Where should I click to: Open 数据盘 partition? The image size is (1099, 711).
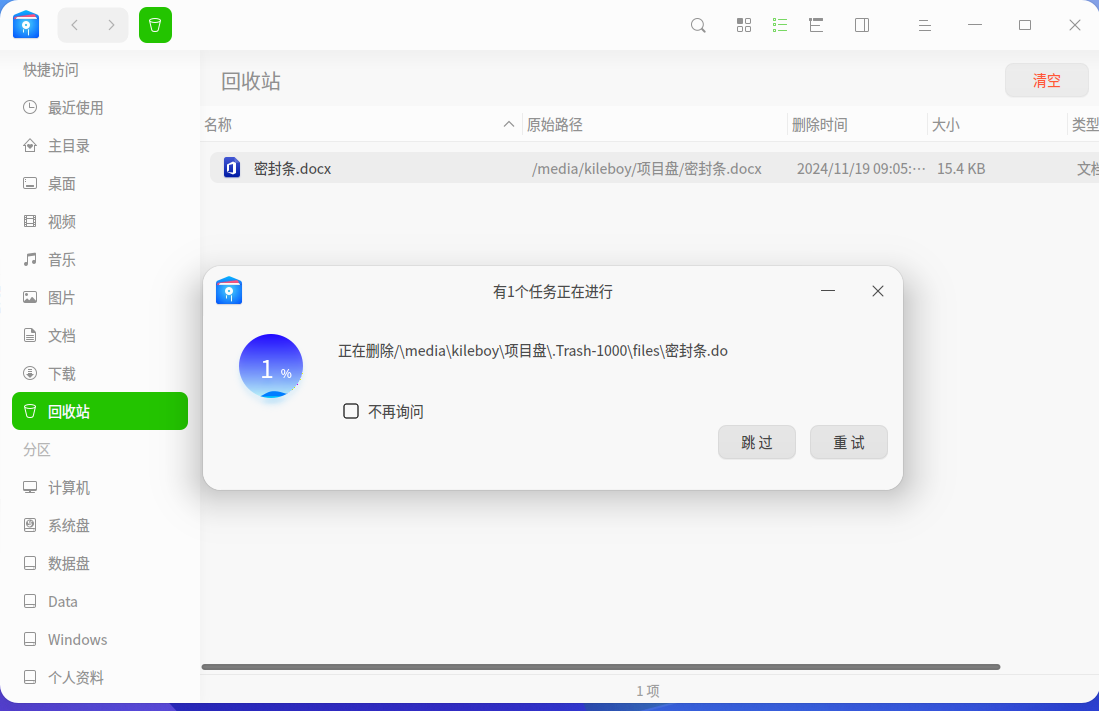click(x=100, y=563)
